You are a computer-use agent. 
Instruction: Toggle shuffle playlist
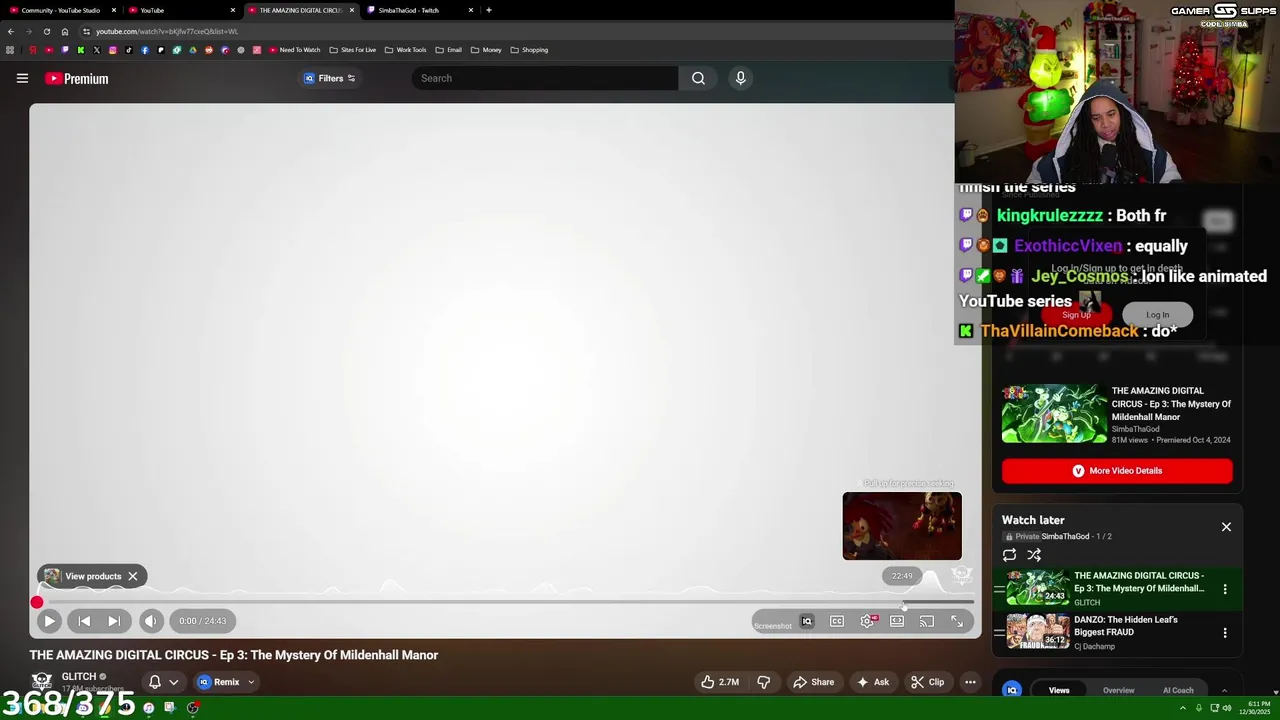tap(1034, 555)
